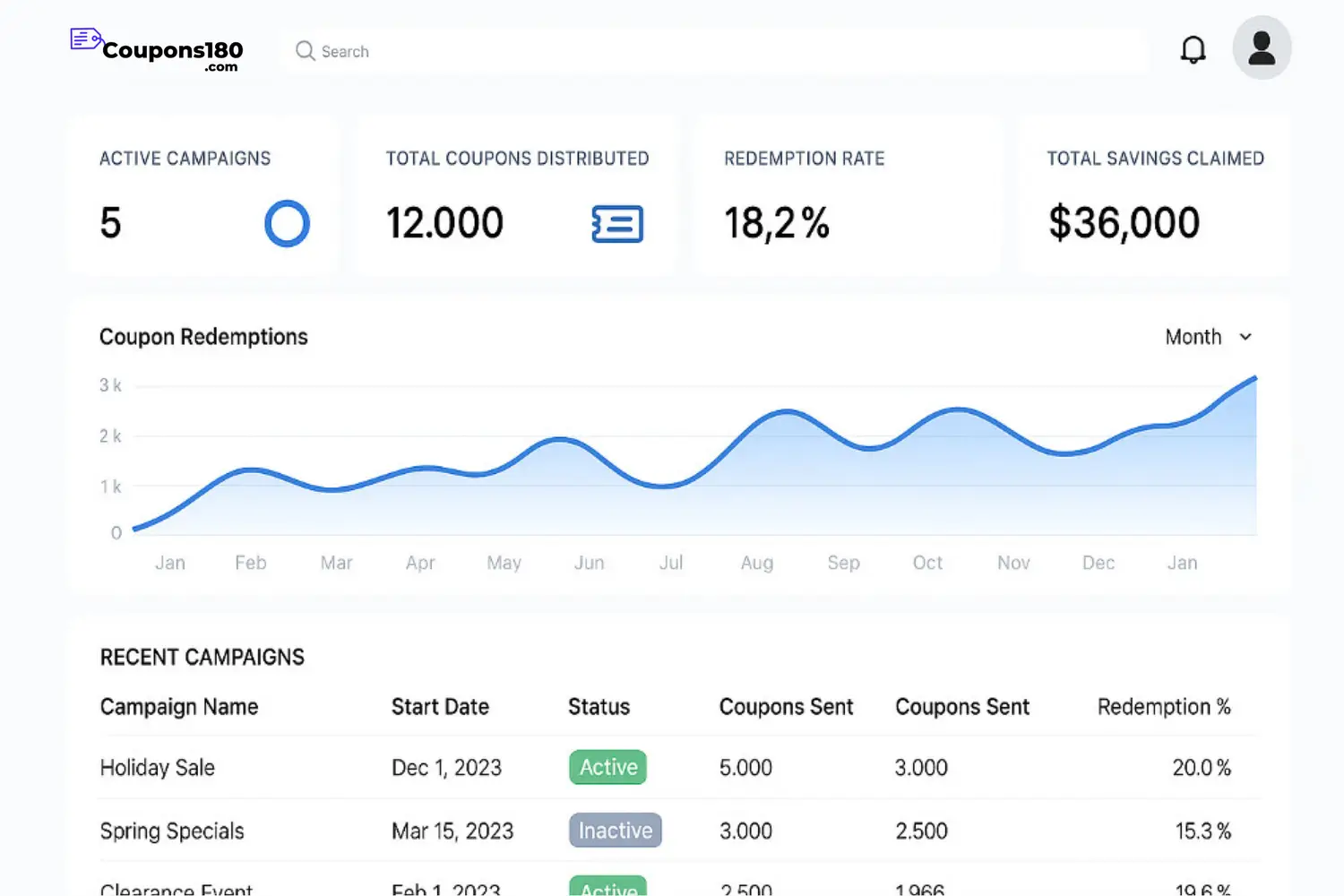Click the Active badge for Holiday Sale
This screenshot has height=896, width=1344.
click(607, 767)
